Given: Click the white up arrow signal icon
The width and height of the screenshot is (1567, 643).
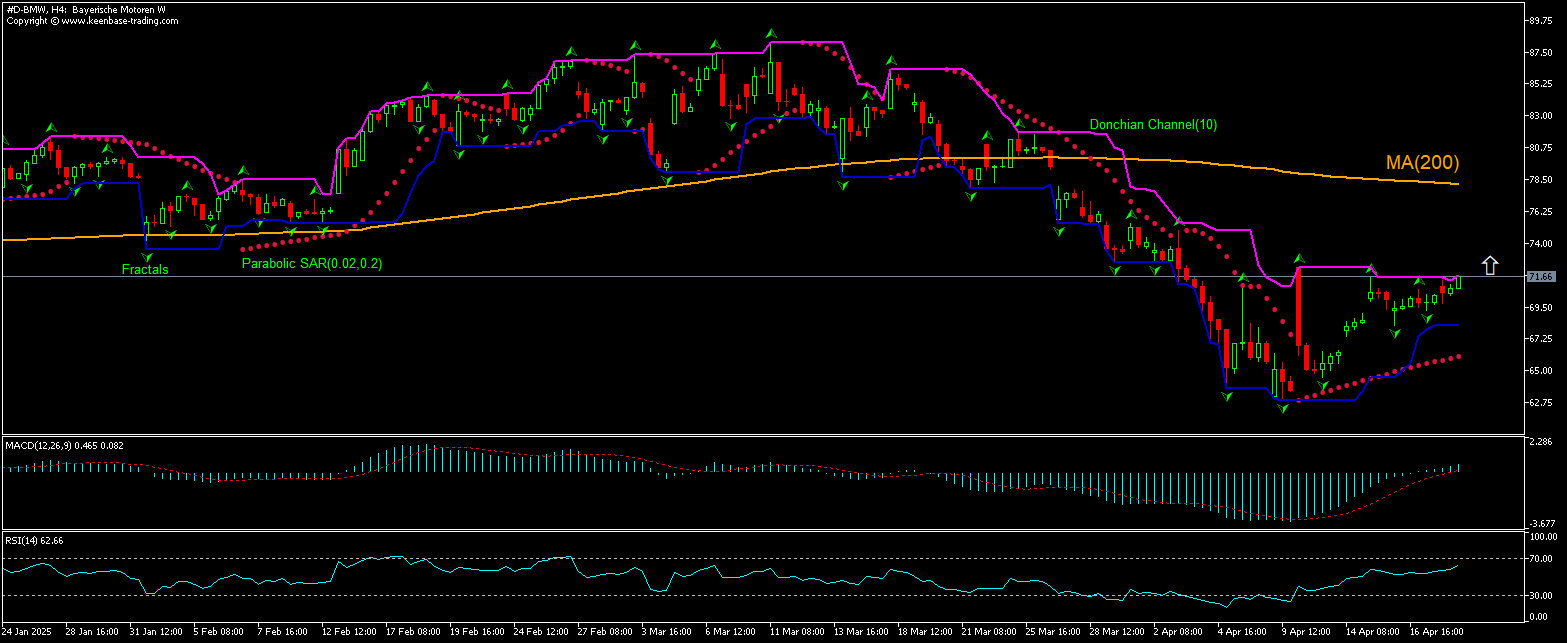Looking at the screenshot, I should click(x=1489, y=265).
